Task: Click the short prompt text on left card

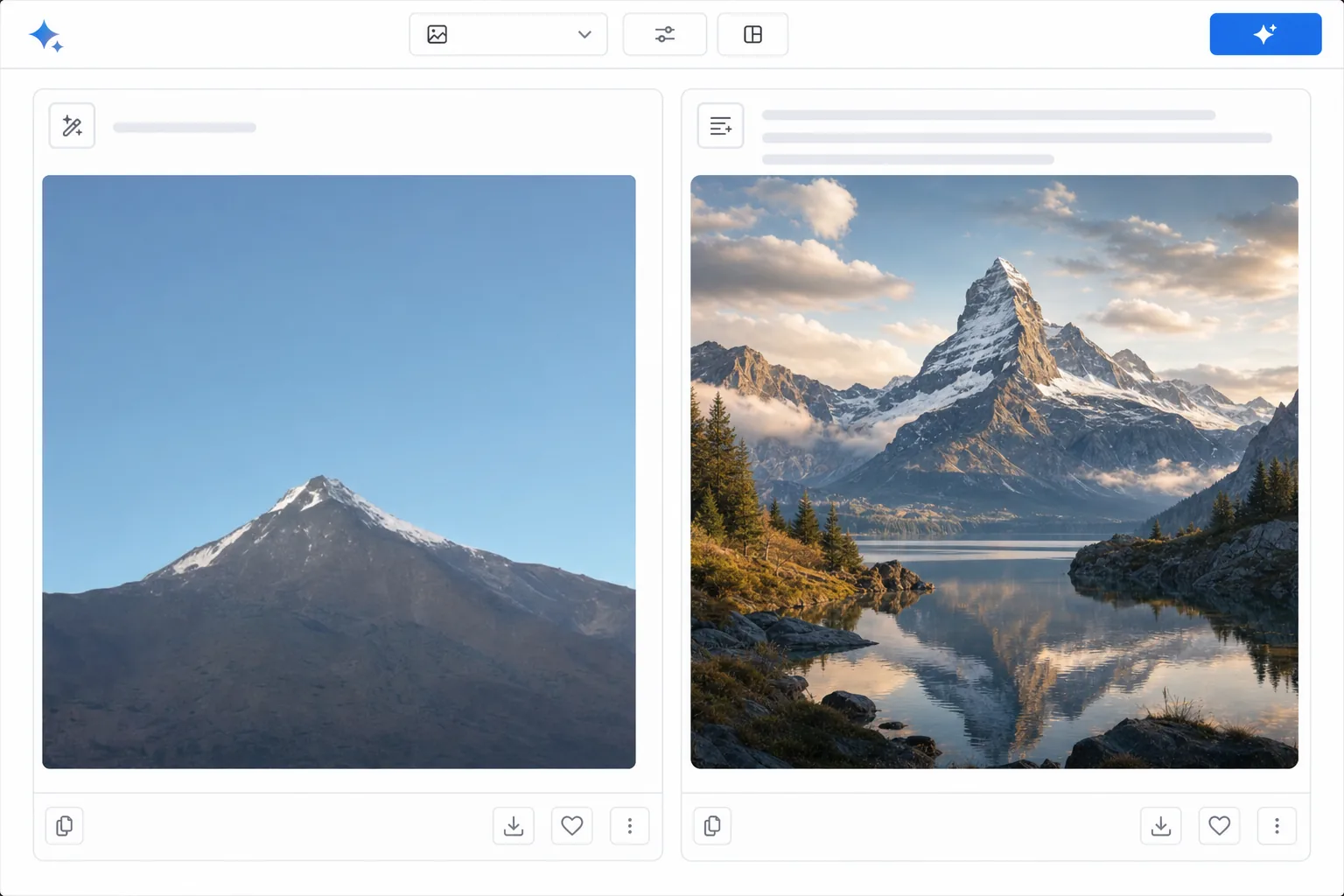Action: [185, 128]
